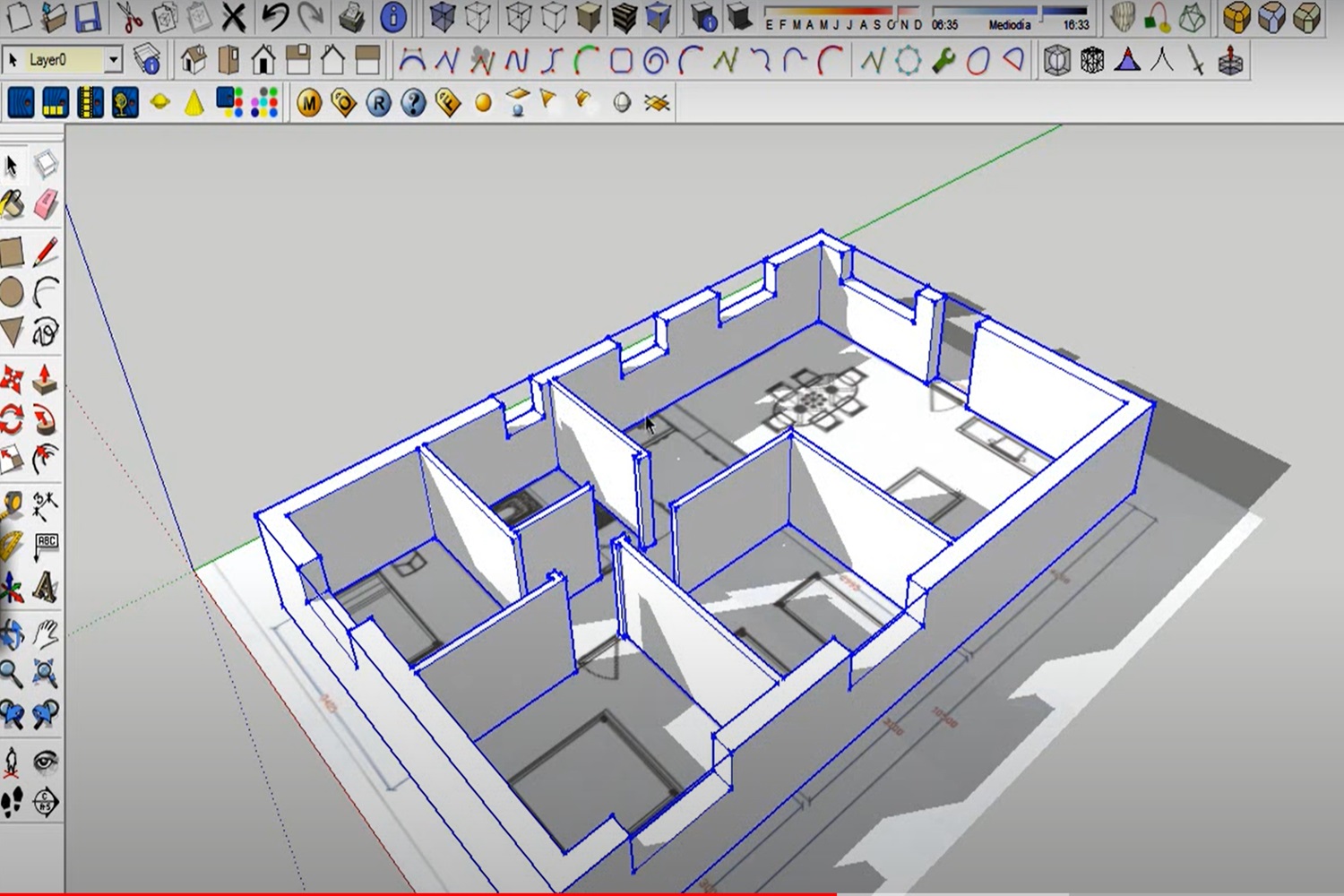Open the Layer0 dropdown arrow
The height and width of the screenshot is (896, 1344).
(114, 60)
